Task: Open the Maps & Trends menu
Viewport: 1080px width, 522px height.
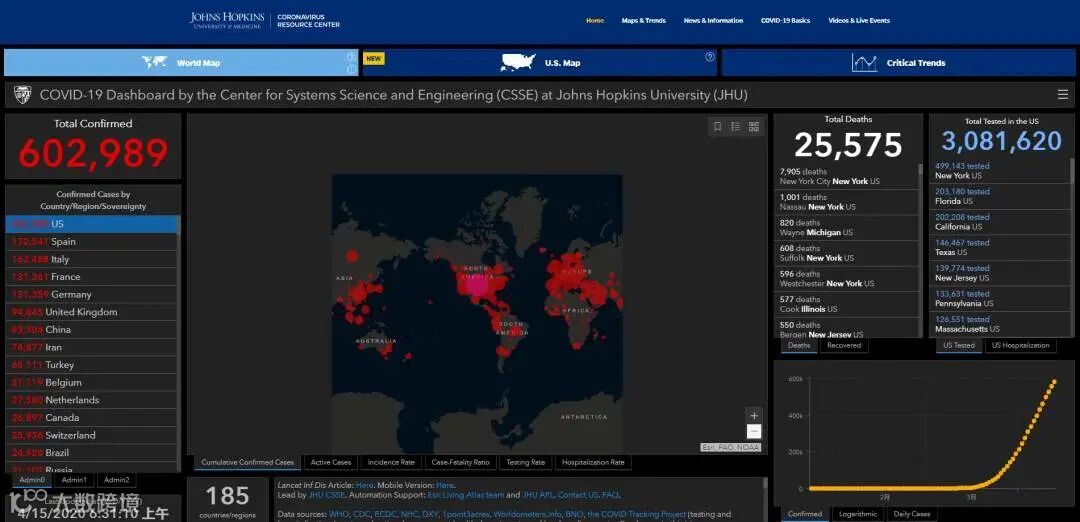Action: [643, 21]
